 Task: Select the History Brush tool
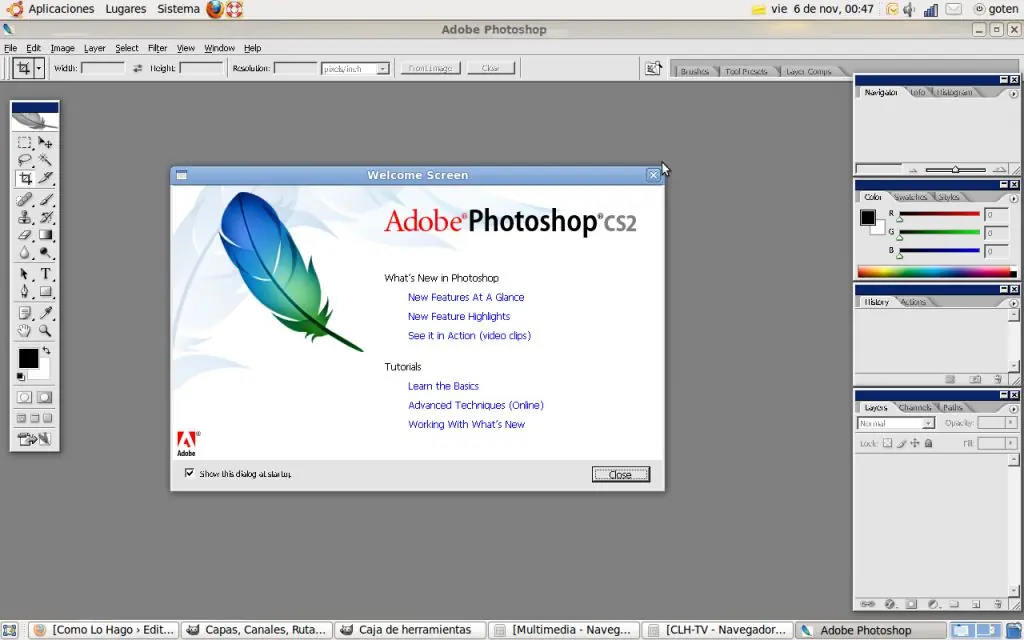[x=45, y=217]
